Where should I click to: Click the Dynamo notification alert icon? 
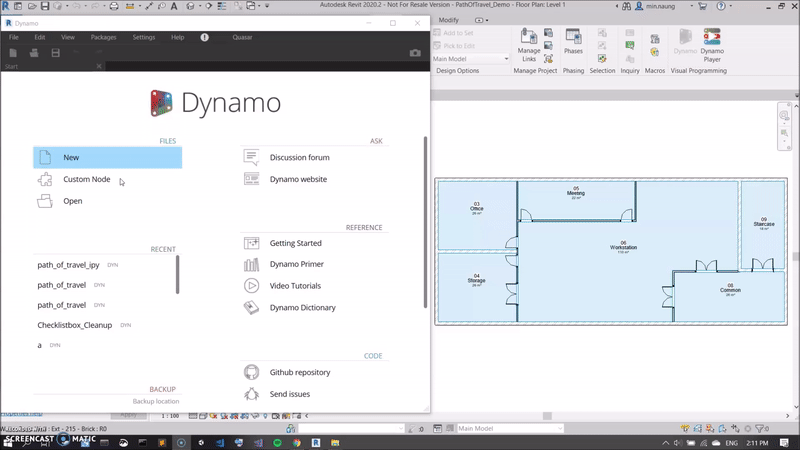coord(205,37)
